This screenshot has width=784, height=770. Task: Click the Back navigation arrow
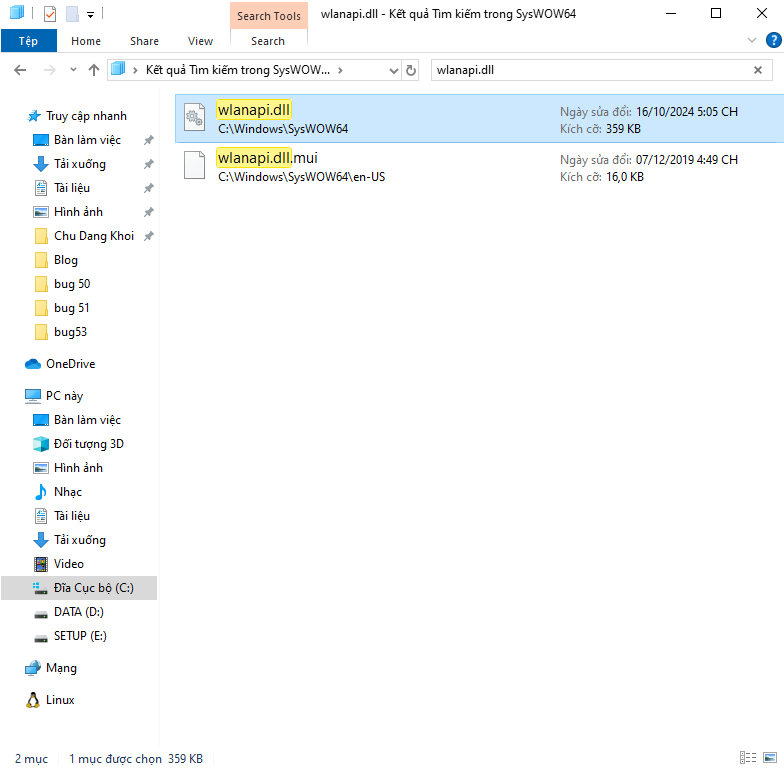point(20,71)
